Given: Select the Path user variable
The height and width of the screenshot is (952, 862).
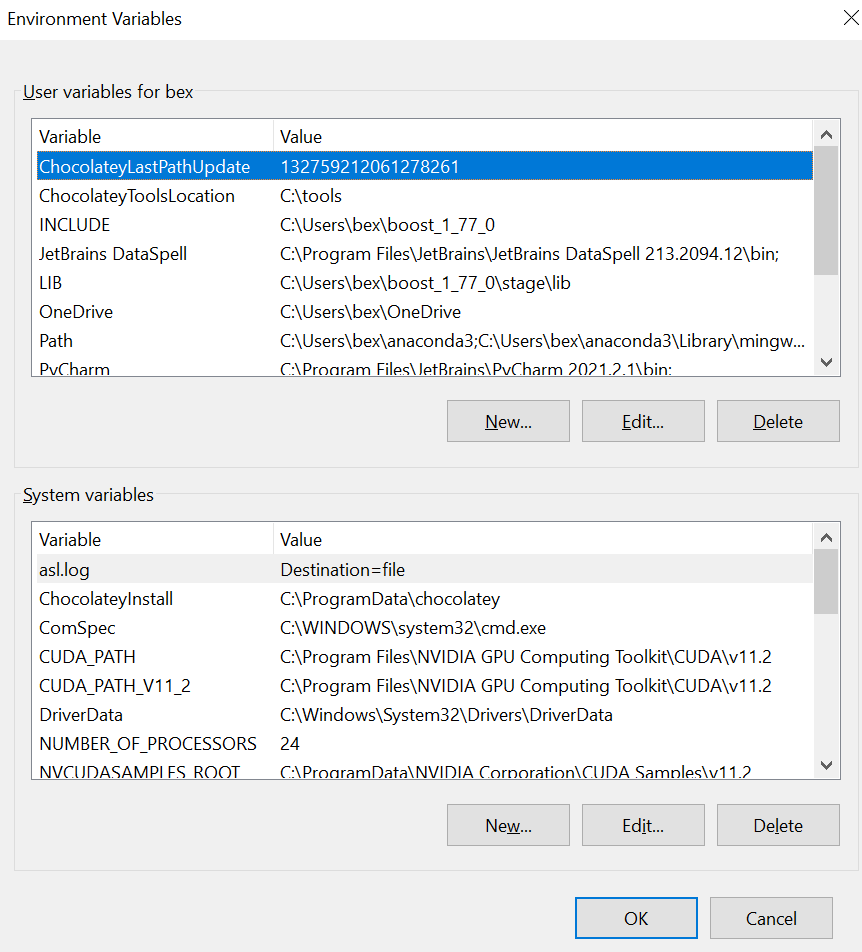Looking at the screenshot, I should [150, 340].
